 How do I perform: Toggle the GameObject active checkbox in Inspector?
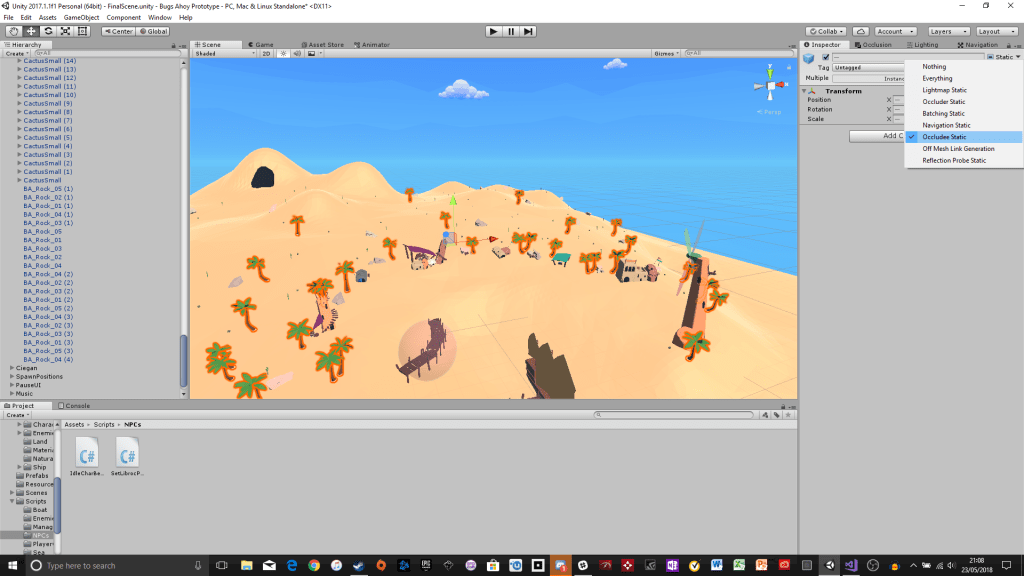(x=826, y=57)
